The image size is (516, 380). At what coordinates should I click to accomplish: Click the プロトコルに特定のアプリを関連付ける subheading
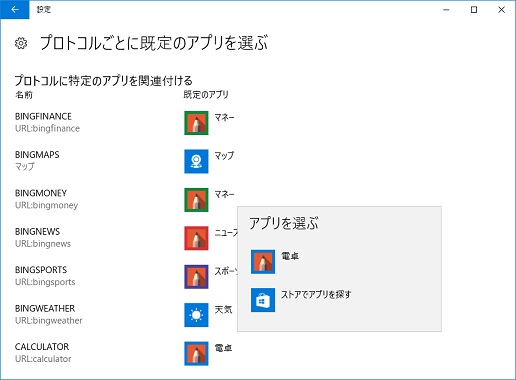click(x=104, y=81)
